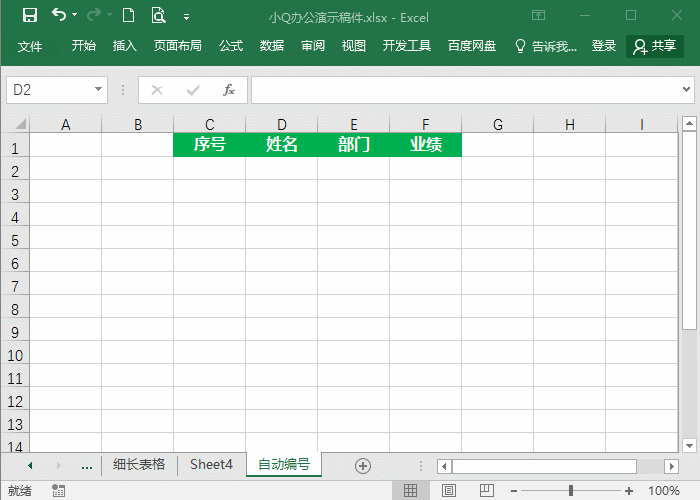Open the 视图 tab

[x=354, y=46]
